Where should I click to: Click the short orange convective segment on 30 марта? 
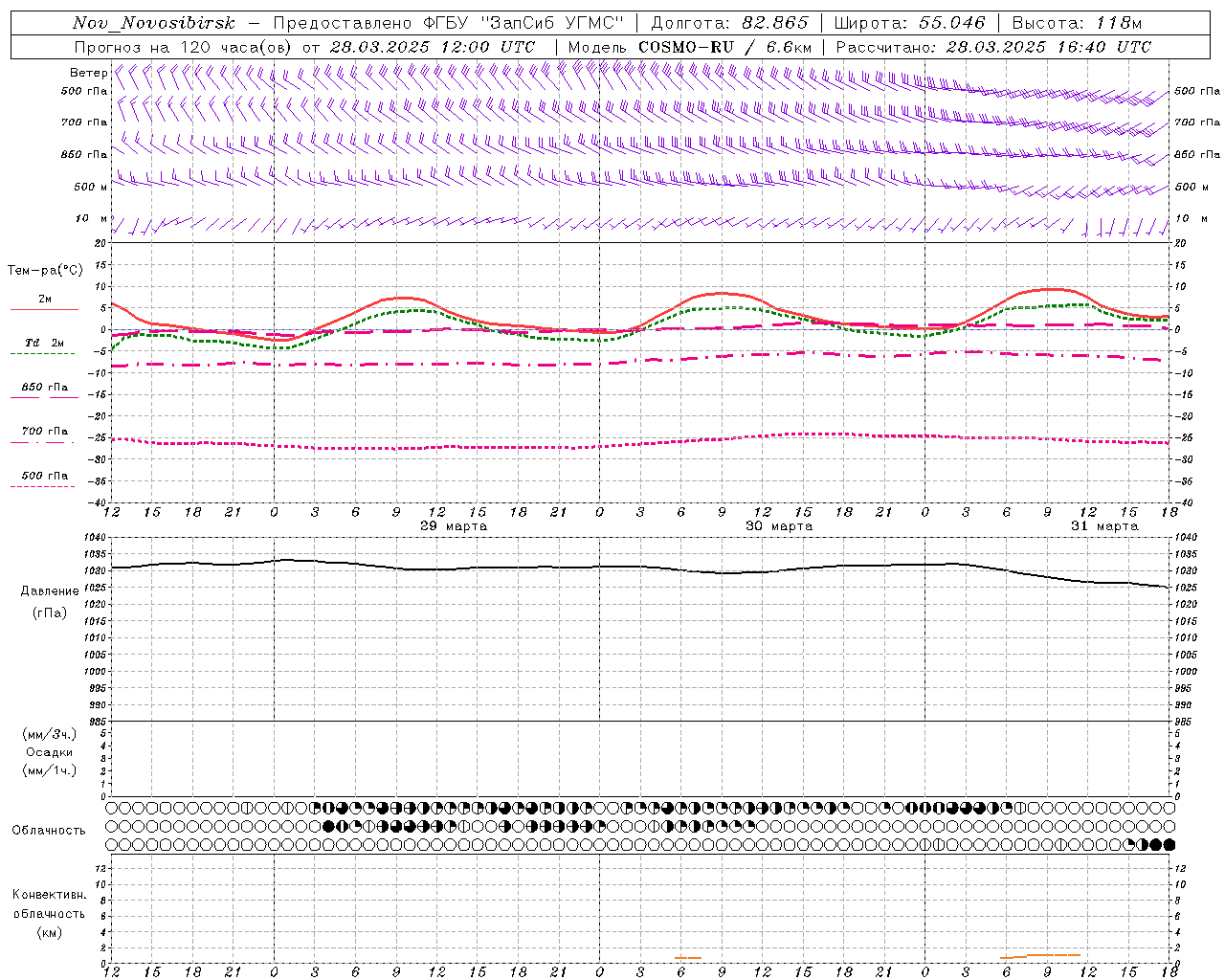[688, 957]
